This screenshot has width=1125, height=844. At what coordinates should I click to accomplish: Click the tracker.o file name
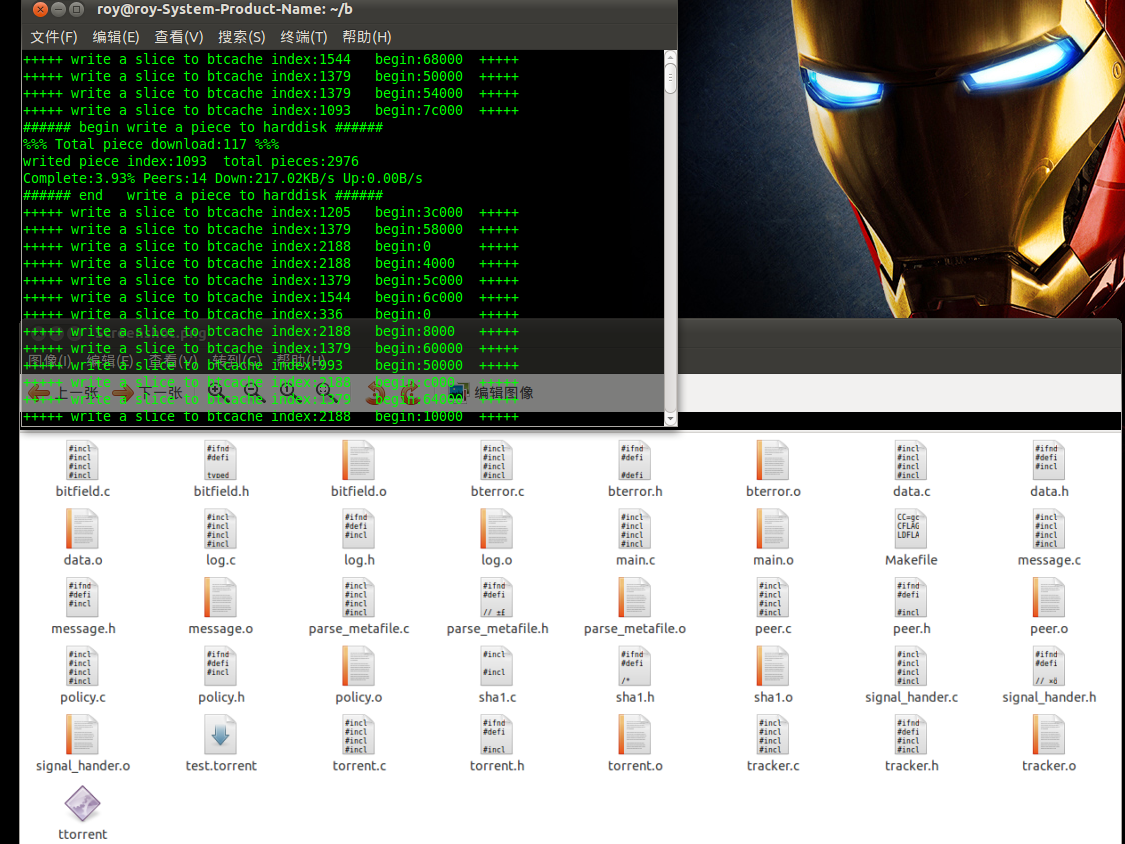click(x=1049, y=766)
